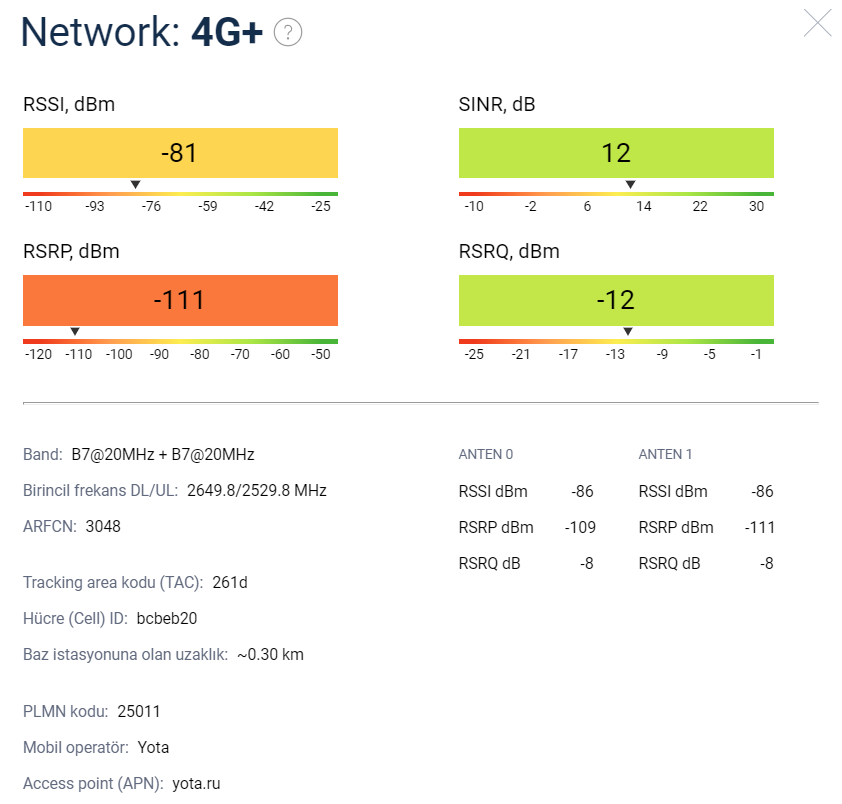Image resolution: width=842 pixels, height=804 pixels.
Task: Click the help question mark icon
Action: [288, 33]
